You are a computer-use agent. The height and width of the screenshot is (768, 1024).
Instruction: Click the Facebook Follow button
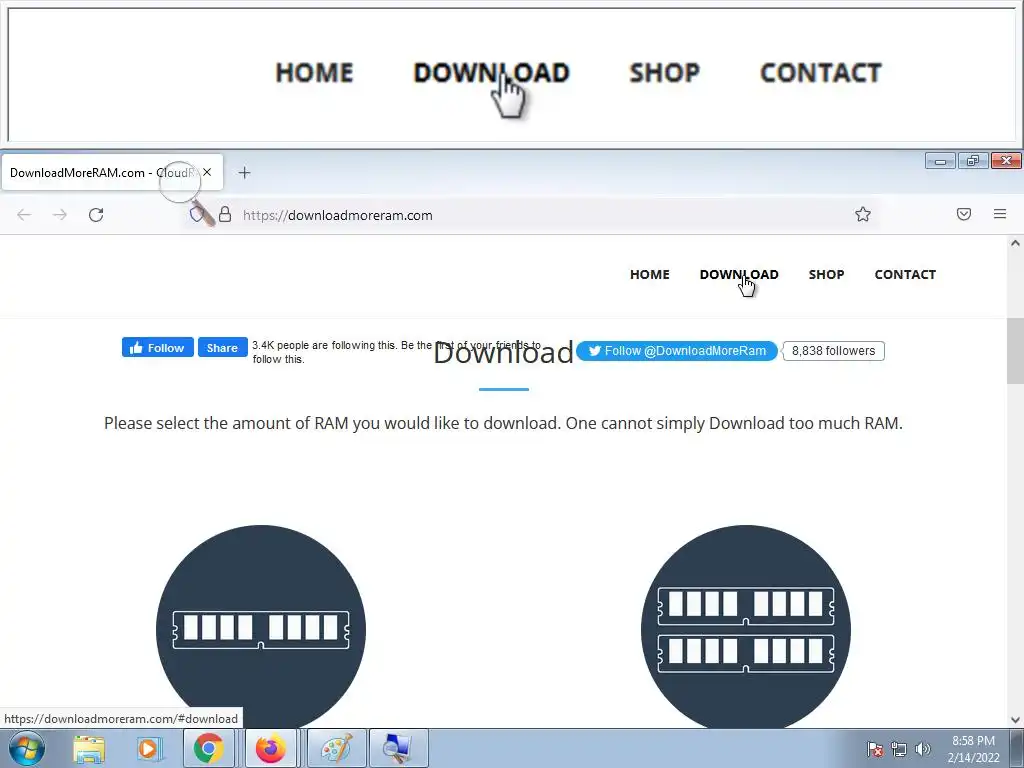[157, 347]
